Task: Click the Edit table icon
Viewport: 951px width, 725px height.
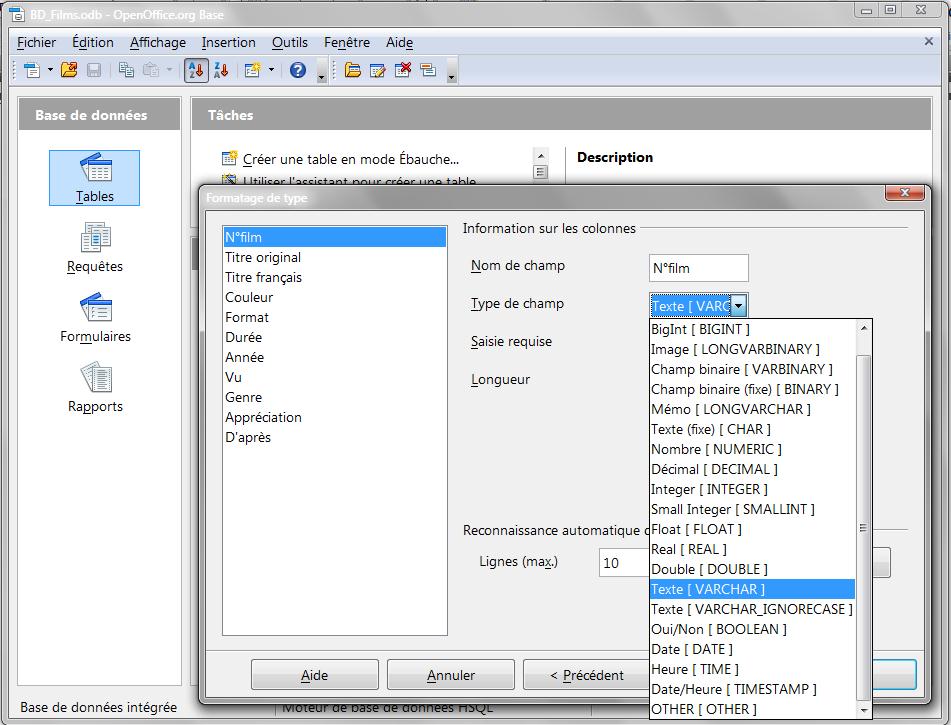Action: 377,70
